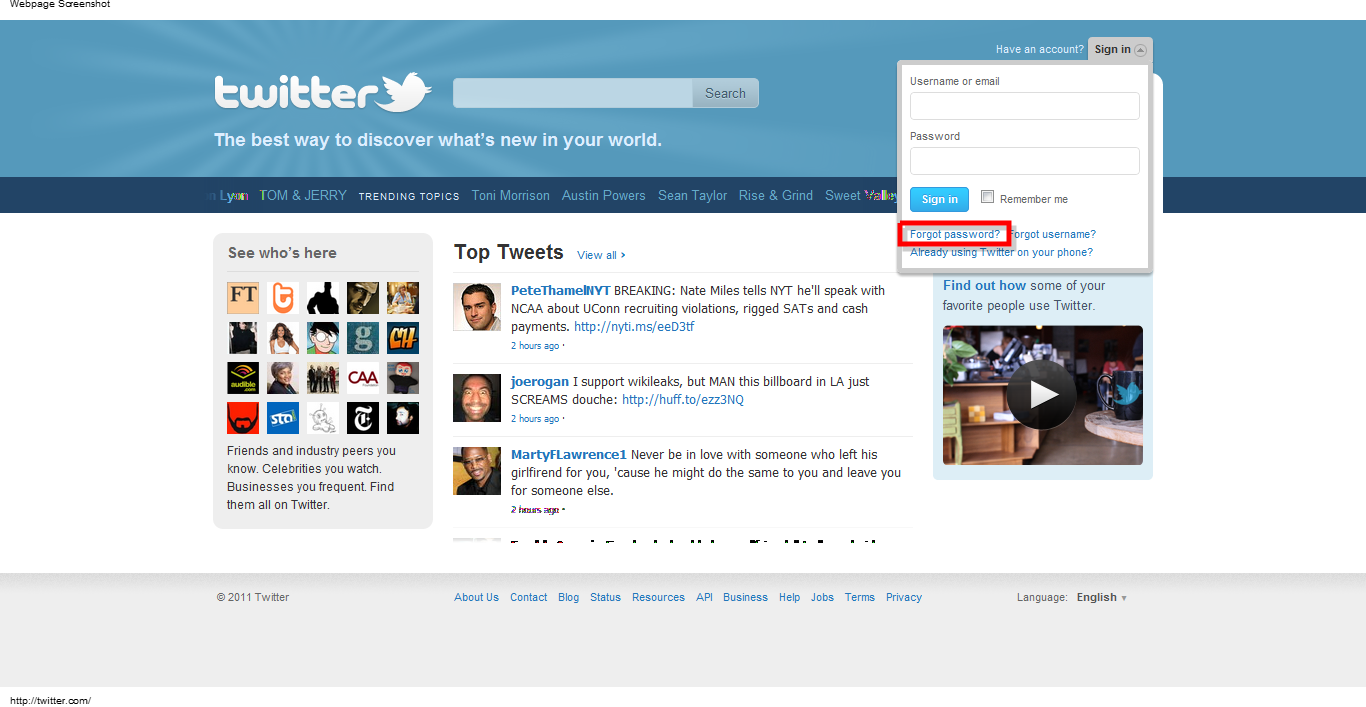Follow the Forgot password? link
Image resolution: width=1366 pixels, height=707 pixels.
pos(955,234)
